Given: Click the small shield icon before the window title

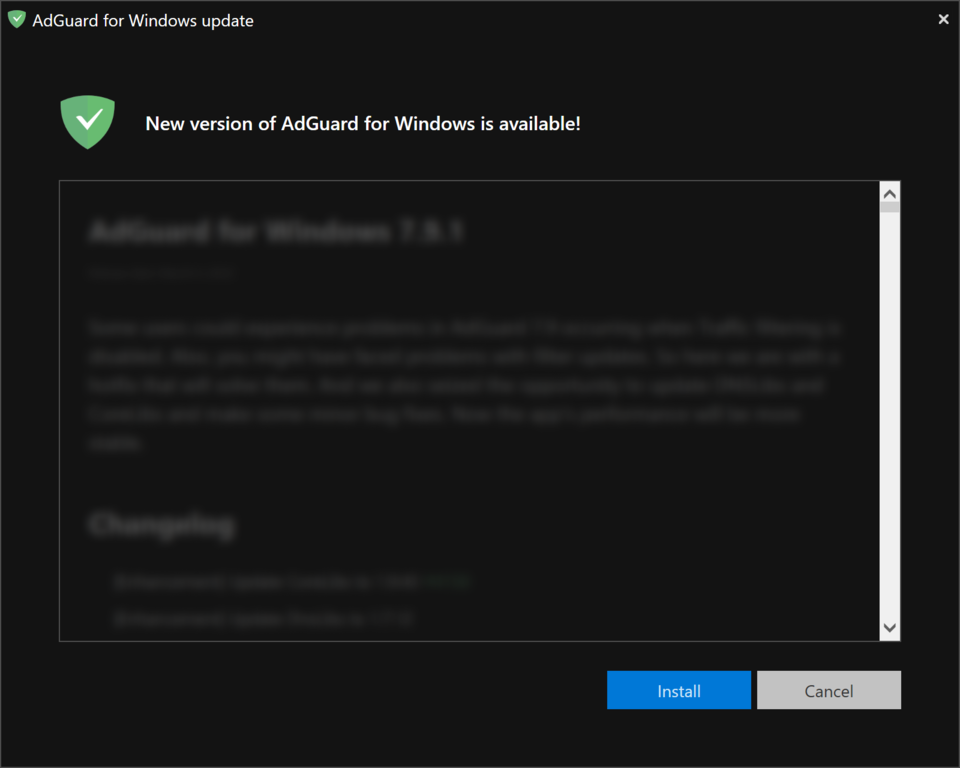Looking at the screenshot, I should (16, 18).
